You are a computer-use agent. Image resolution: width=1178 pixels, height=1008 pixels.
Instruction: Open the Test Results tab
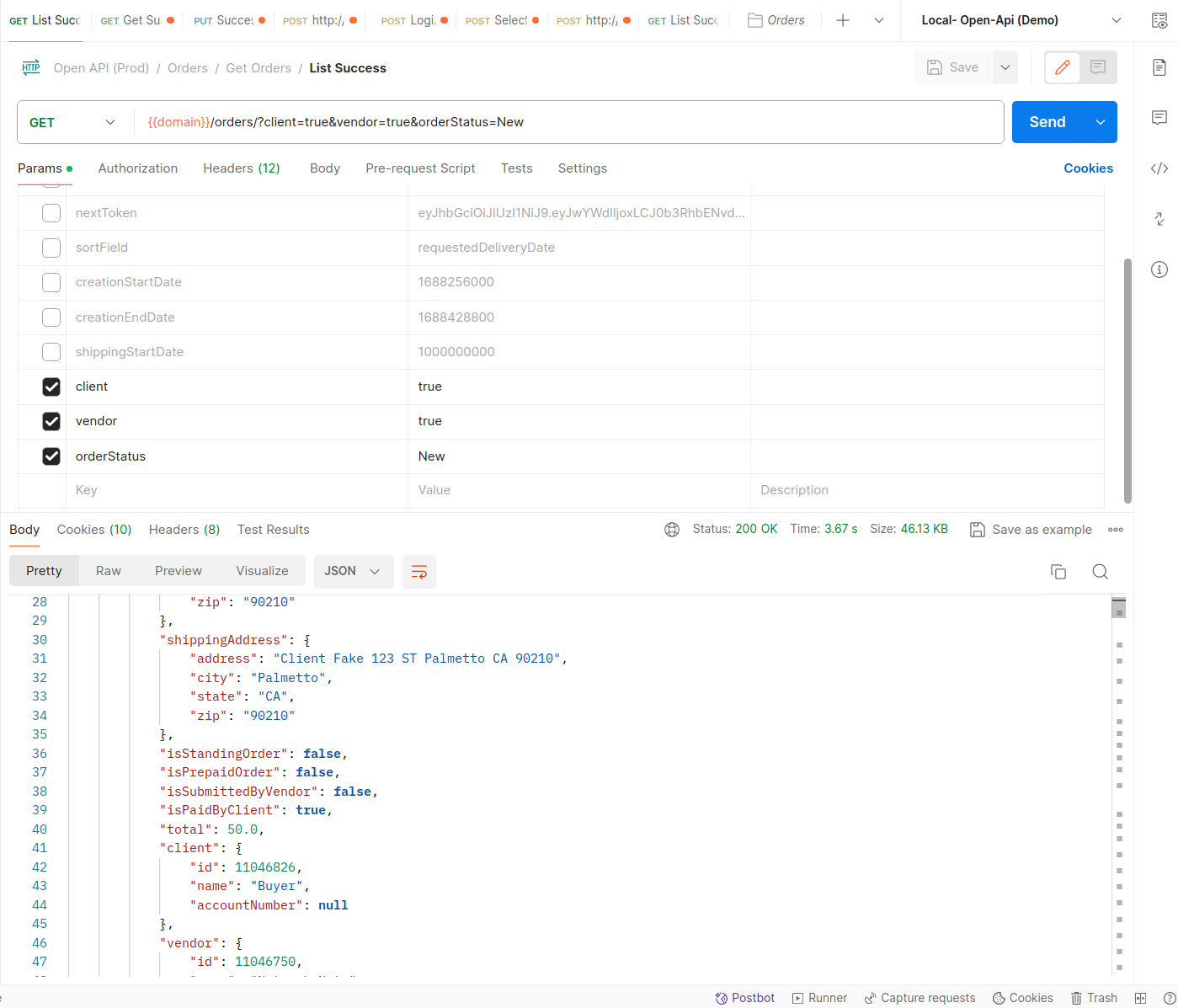pos(274,530)
